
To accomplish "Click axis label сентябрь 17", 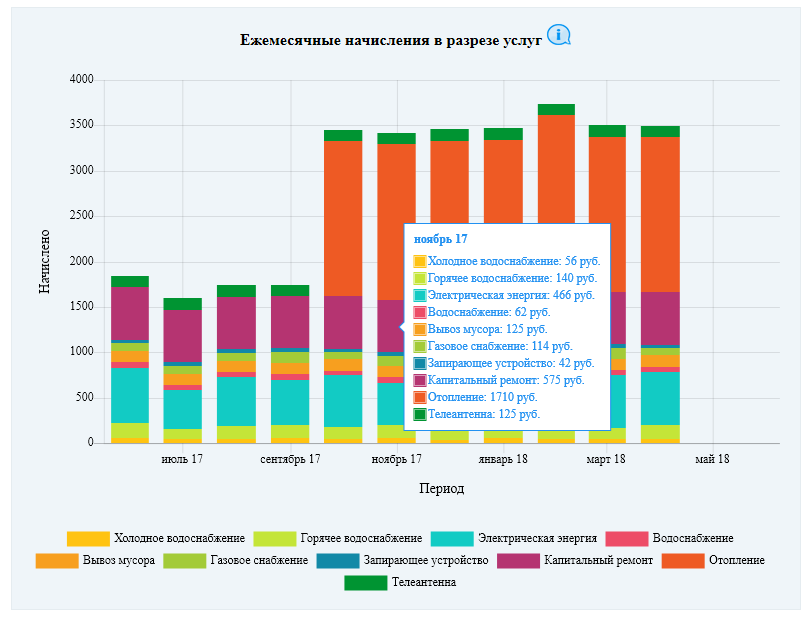I will pyautogui.click(x=290, y=459).
